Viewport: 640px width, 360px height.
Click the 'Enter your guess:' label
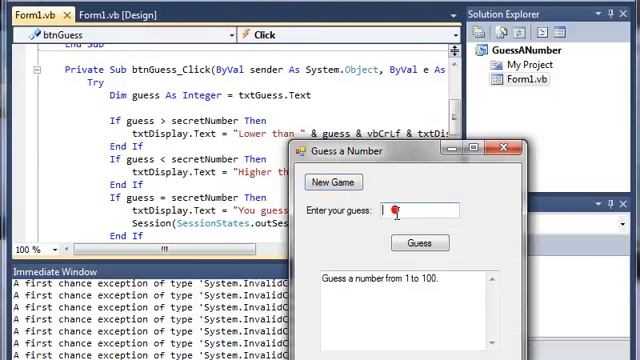tap(339, 211)
